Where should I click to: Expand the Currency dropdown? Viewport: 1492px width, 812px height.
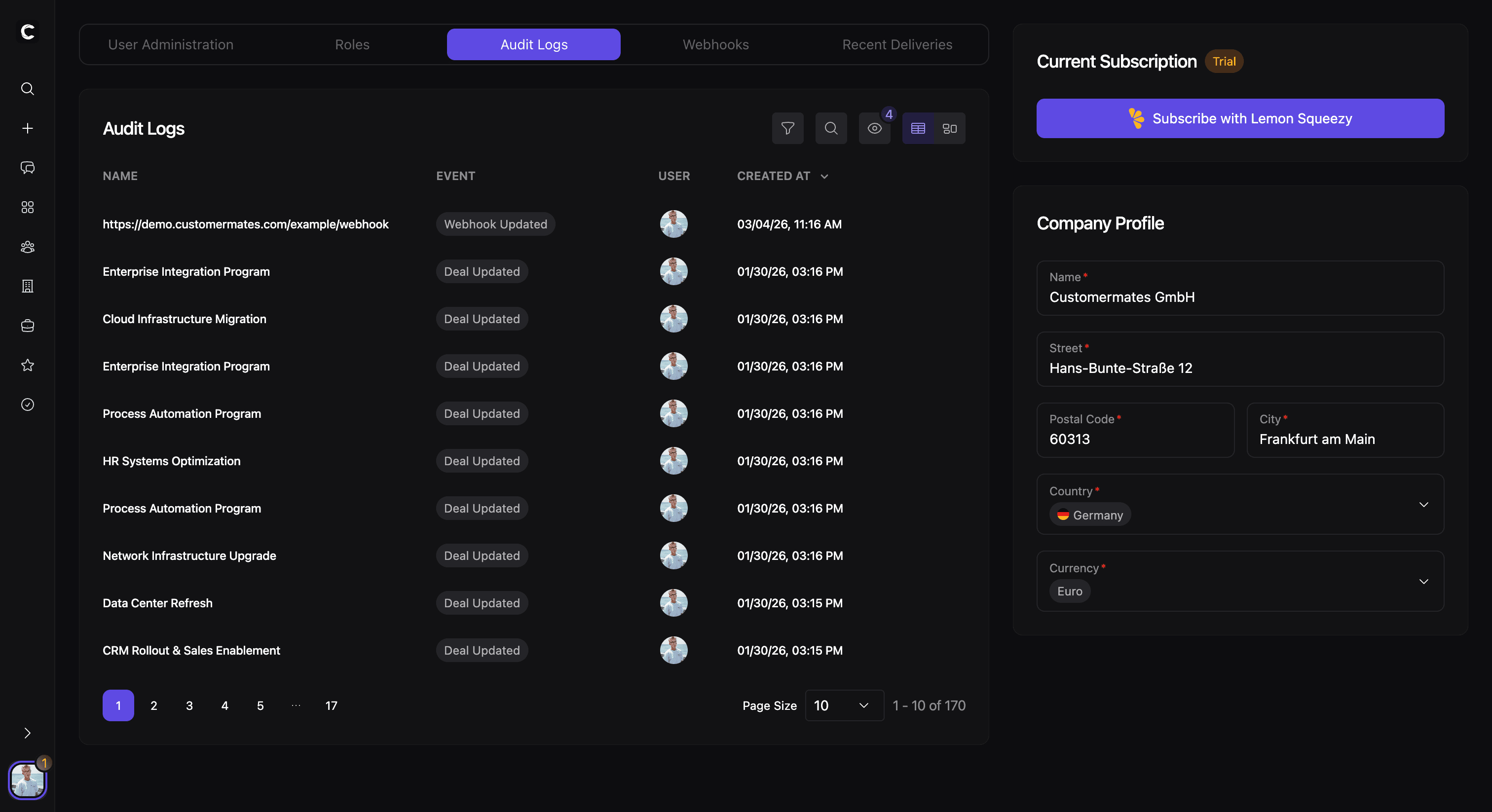1423,581
